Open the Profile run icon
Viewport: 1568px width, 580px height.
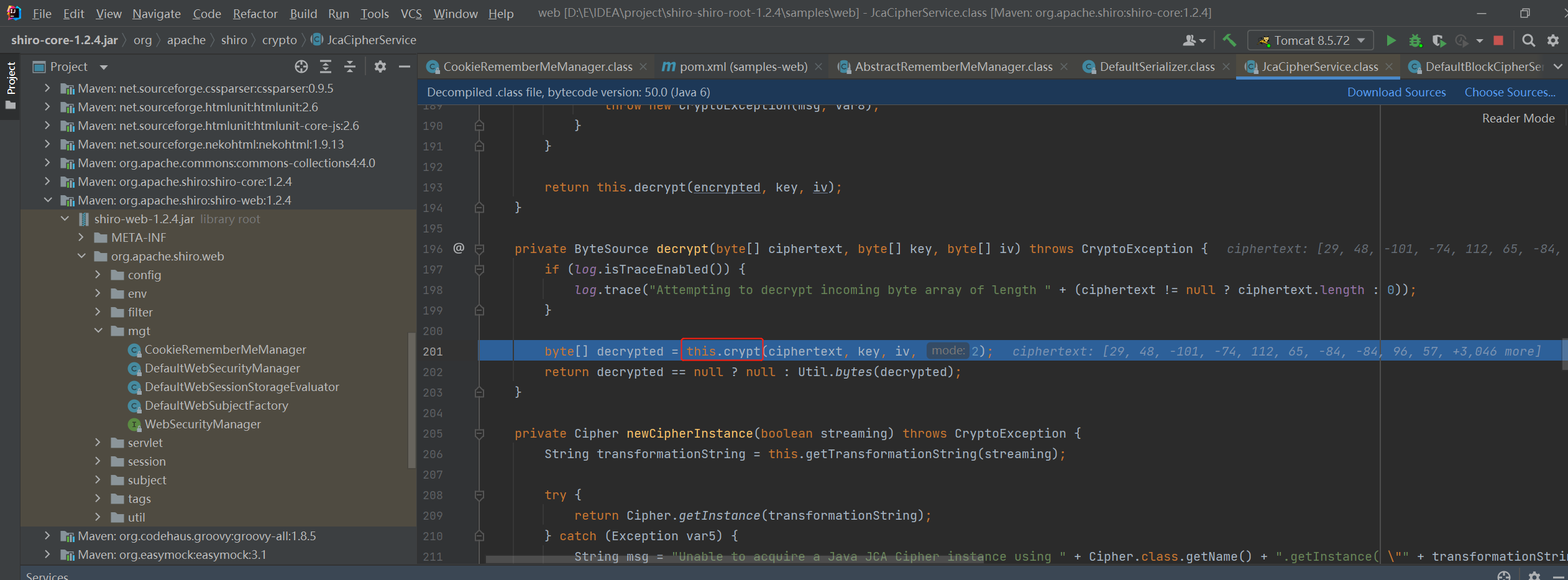click(x=1462, y=40)
